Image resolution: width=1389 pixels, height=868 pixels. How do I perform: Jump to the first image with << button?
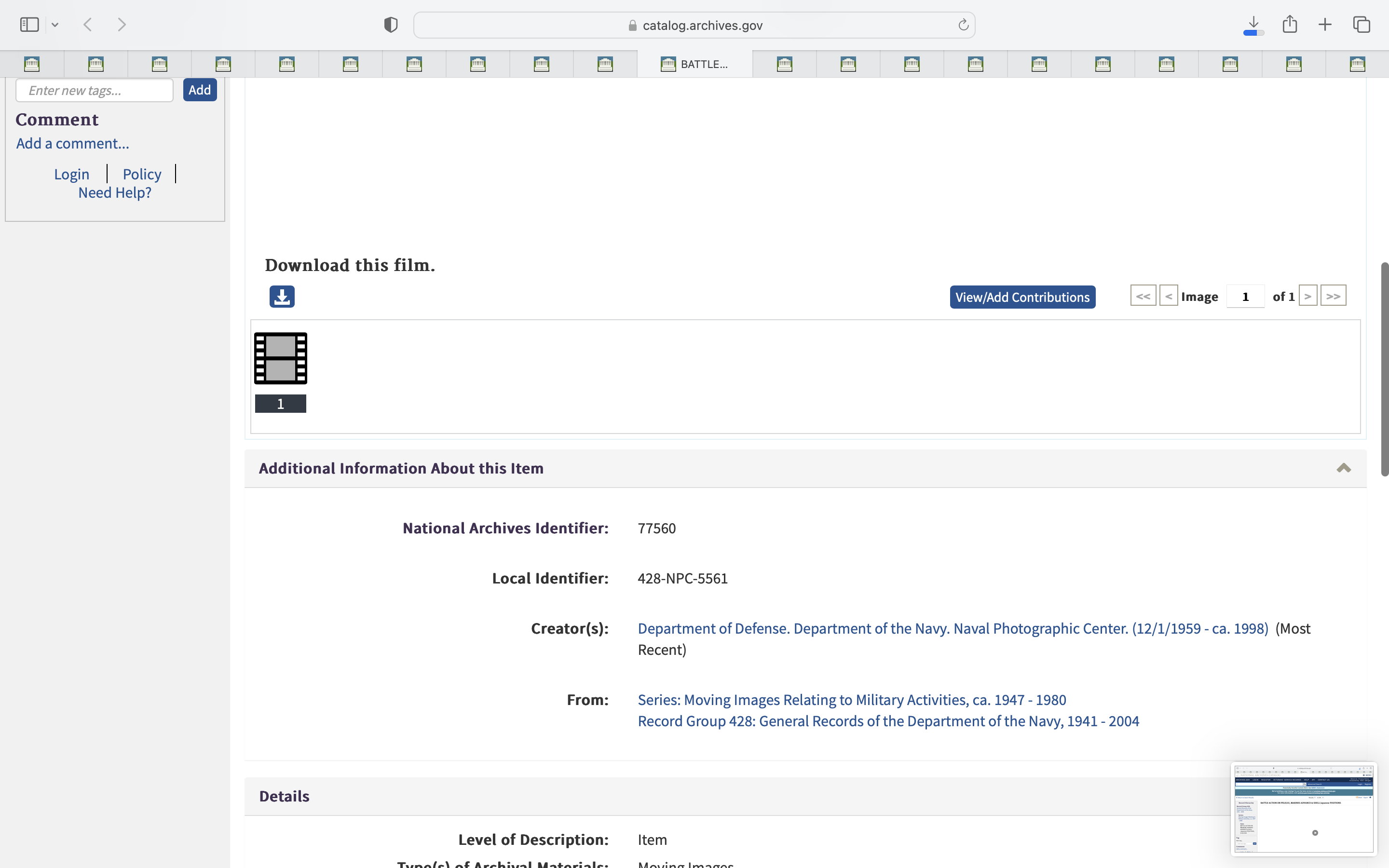1143,296
